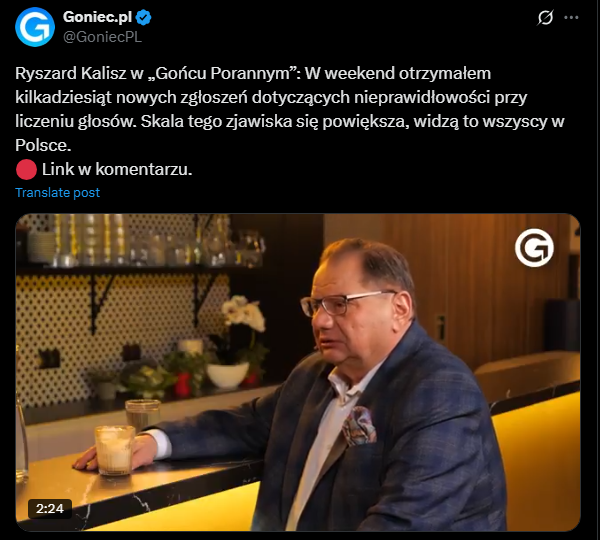
Task: Open the three-dot more options menu
Action: (571, 18)
